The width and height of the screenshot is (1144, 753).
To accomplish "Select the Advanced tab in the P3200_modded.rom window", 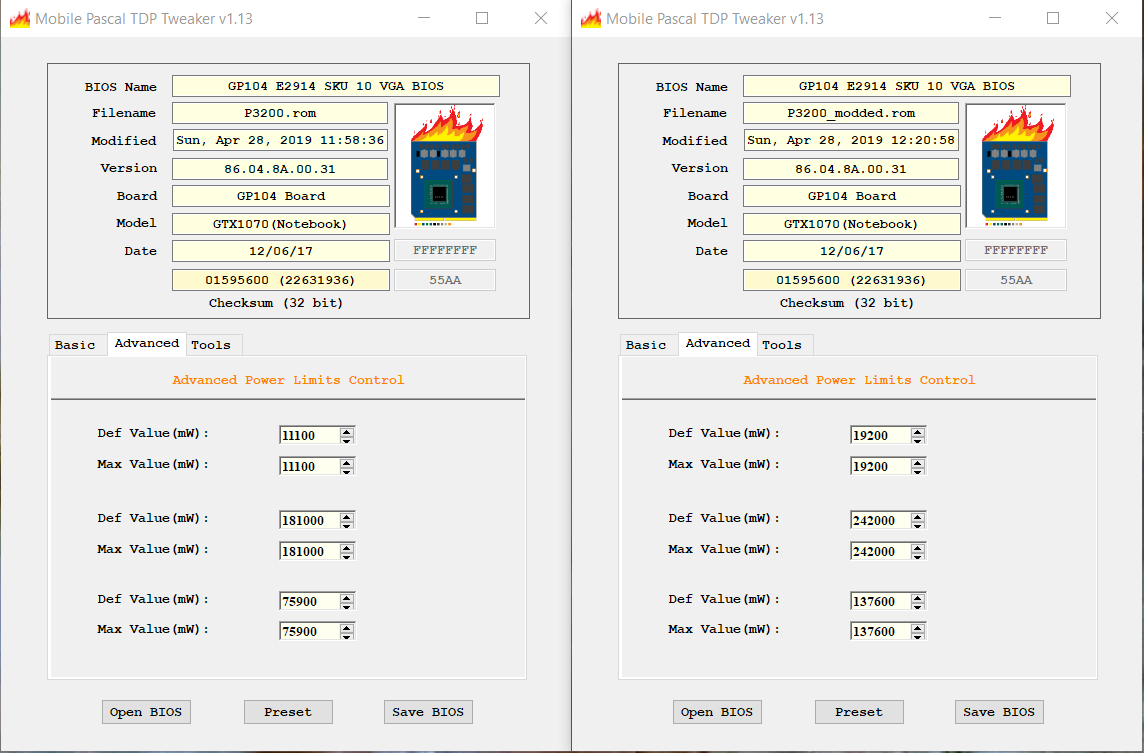I will pyautogui.click(x=718, y=344).
